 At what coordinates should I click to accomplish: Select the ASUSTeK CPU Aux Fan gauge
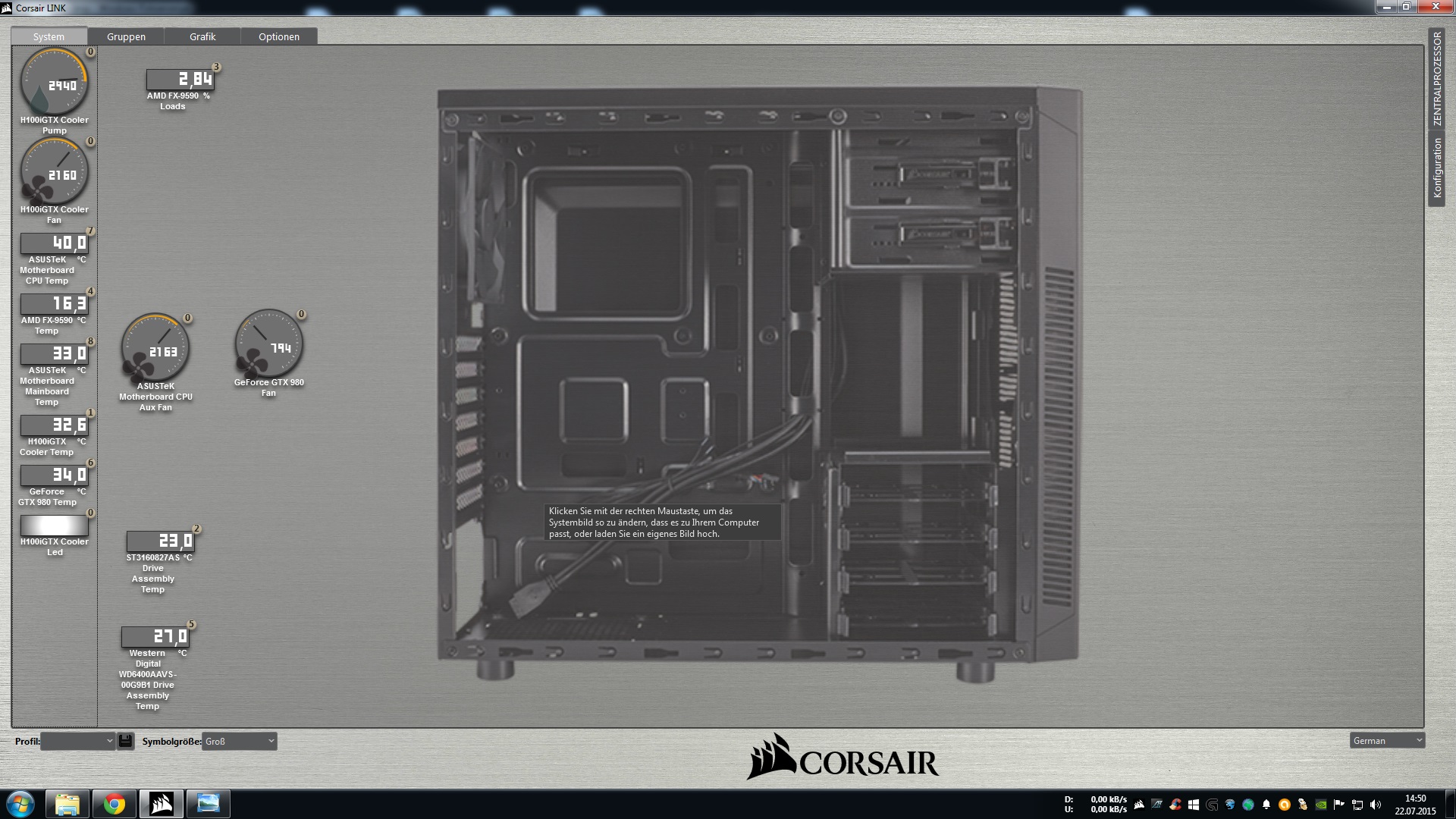[155, 348]
